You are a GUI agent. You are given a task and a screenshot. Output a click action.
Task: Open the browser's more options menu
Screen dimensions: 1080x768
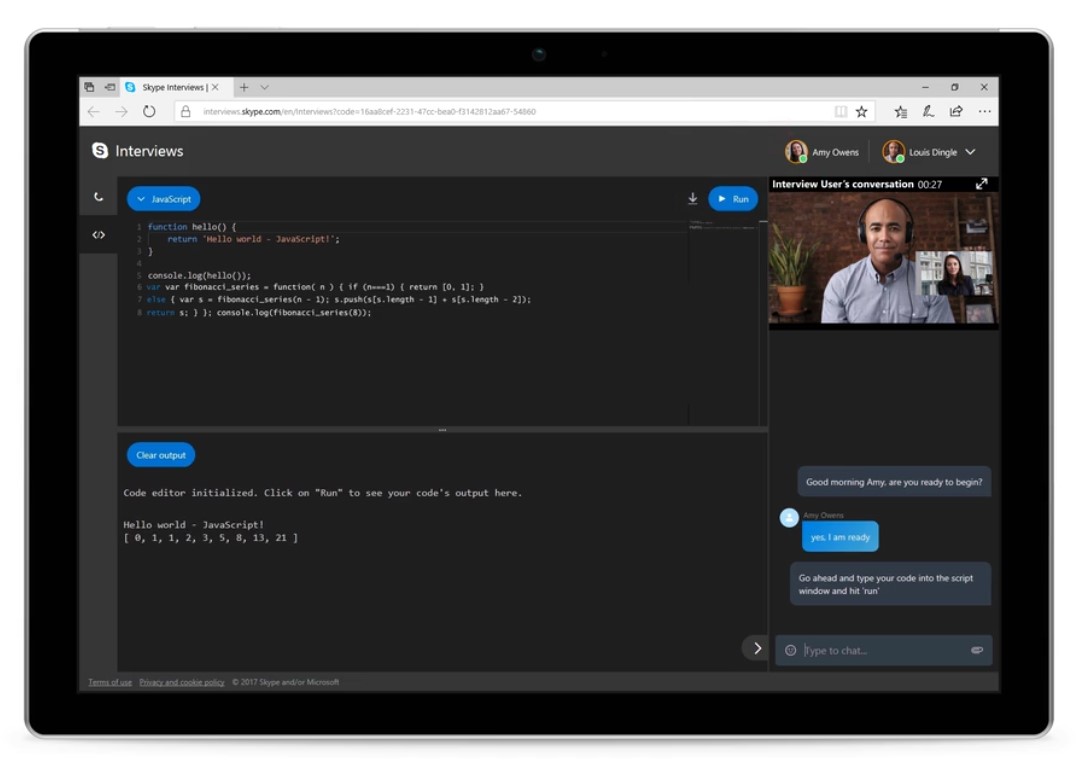(x=984, y=112)
